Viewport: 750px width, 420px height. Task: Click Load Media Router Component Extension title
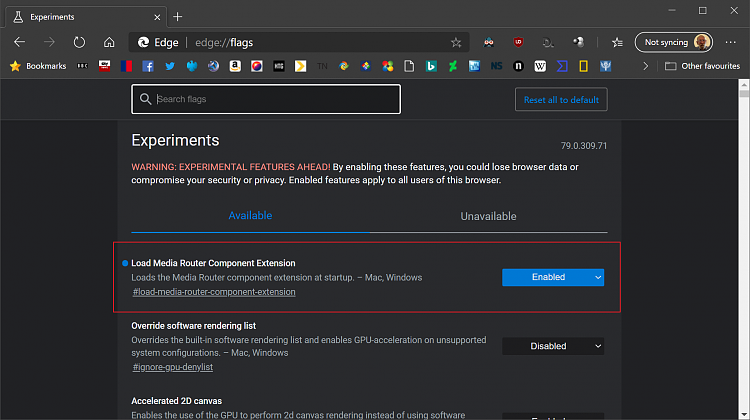pyautogui.click(x=213, y=263)
